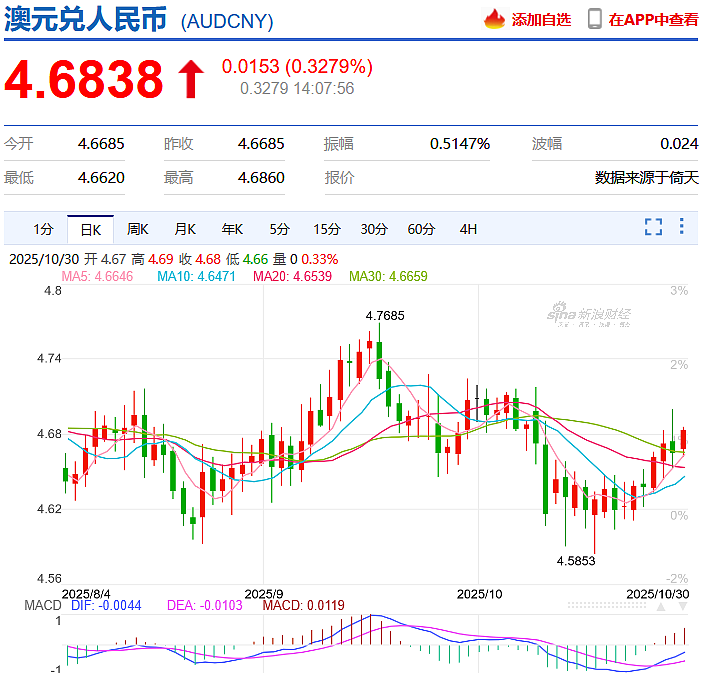Click the down triangle above the MACD panel
The image size is (716, 673).
click(x=683, y=607)
